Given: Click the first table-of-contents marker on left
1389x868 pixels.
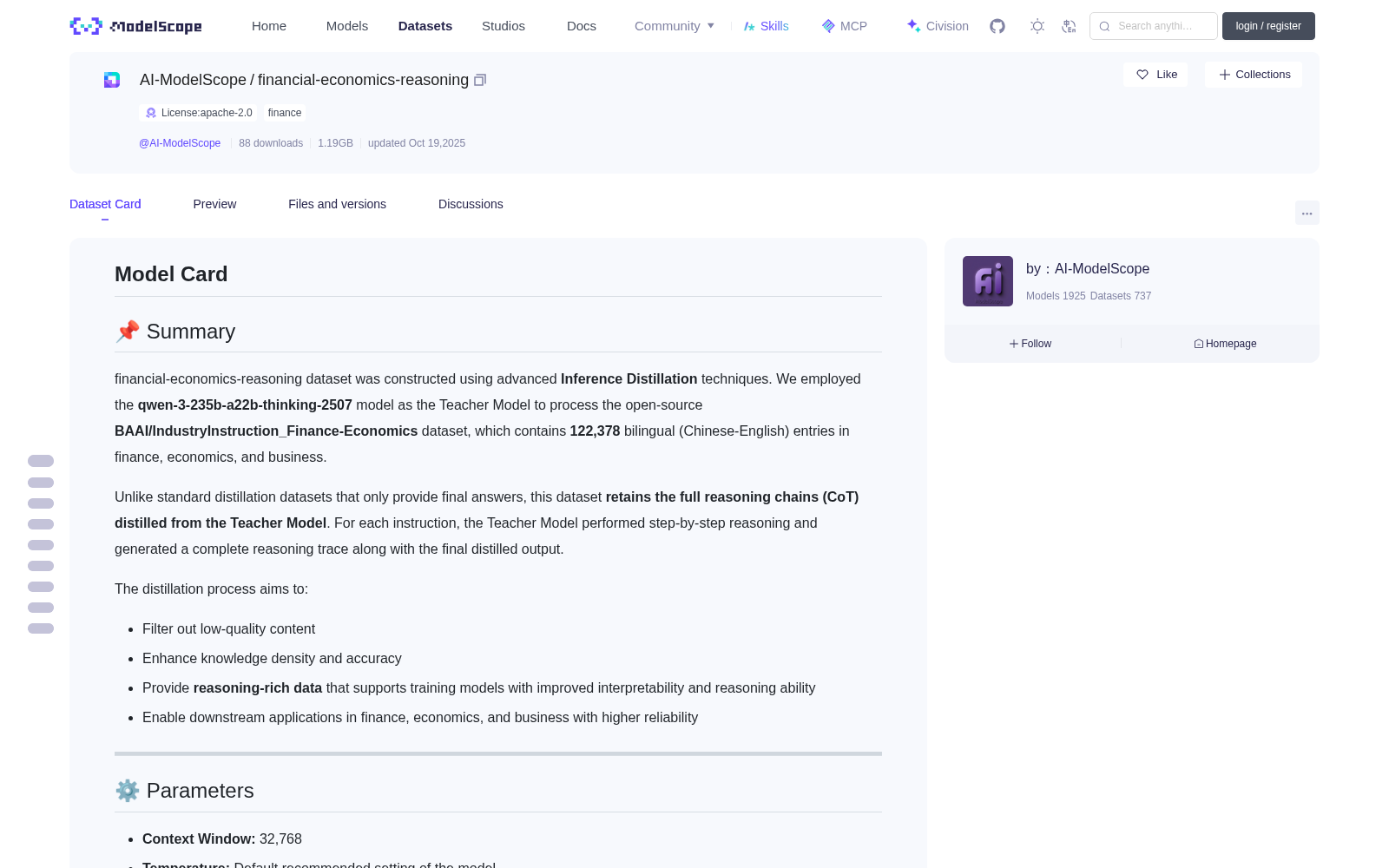Looking at the screenshot, I should point(41,461).
